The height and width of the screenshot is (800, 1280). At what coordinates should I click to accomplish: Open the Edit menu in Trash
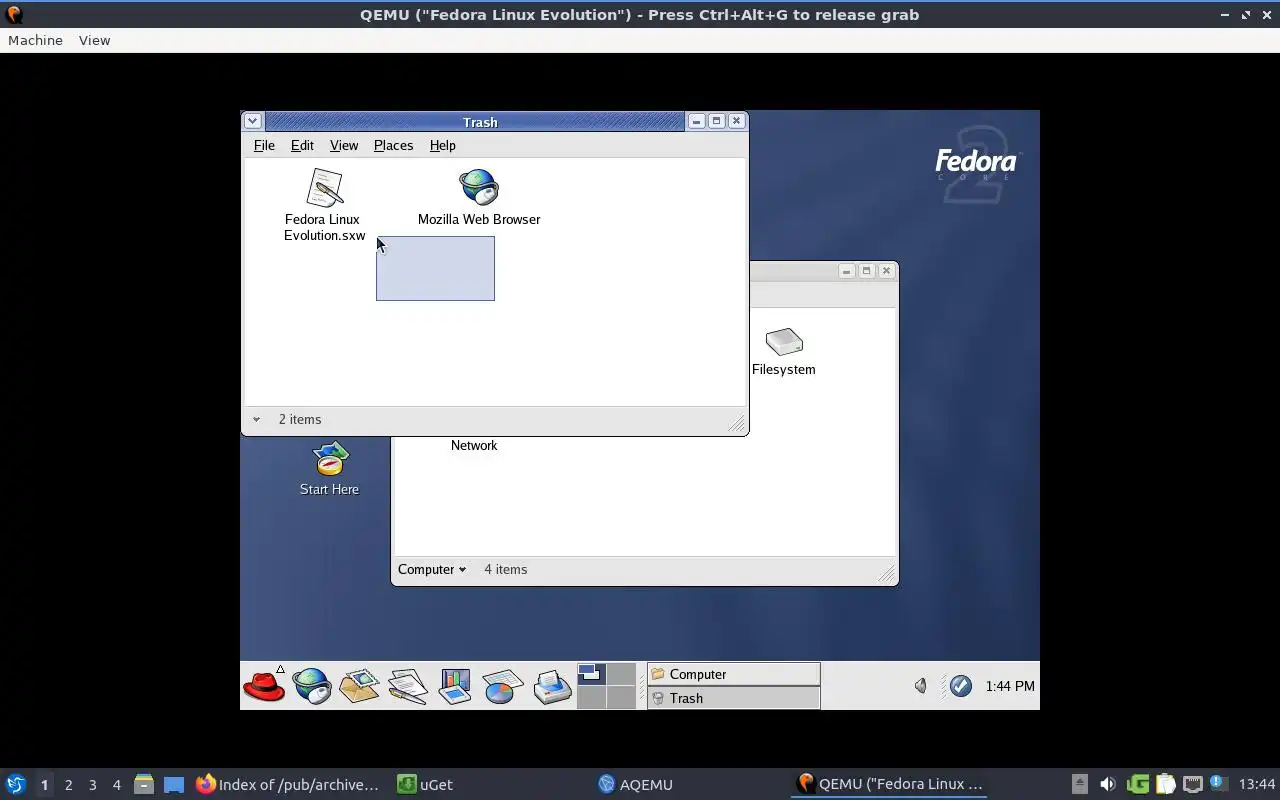pyautogui.click(x=302, y=145)
